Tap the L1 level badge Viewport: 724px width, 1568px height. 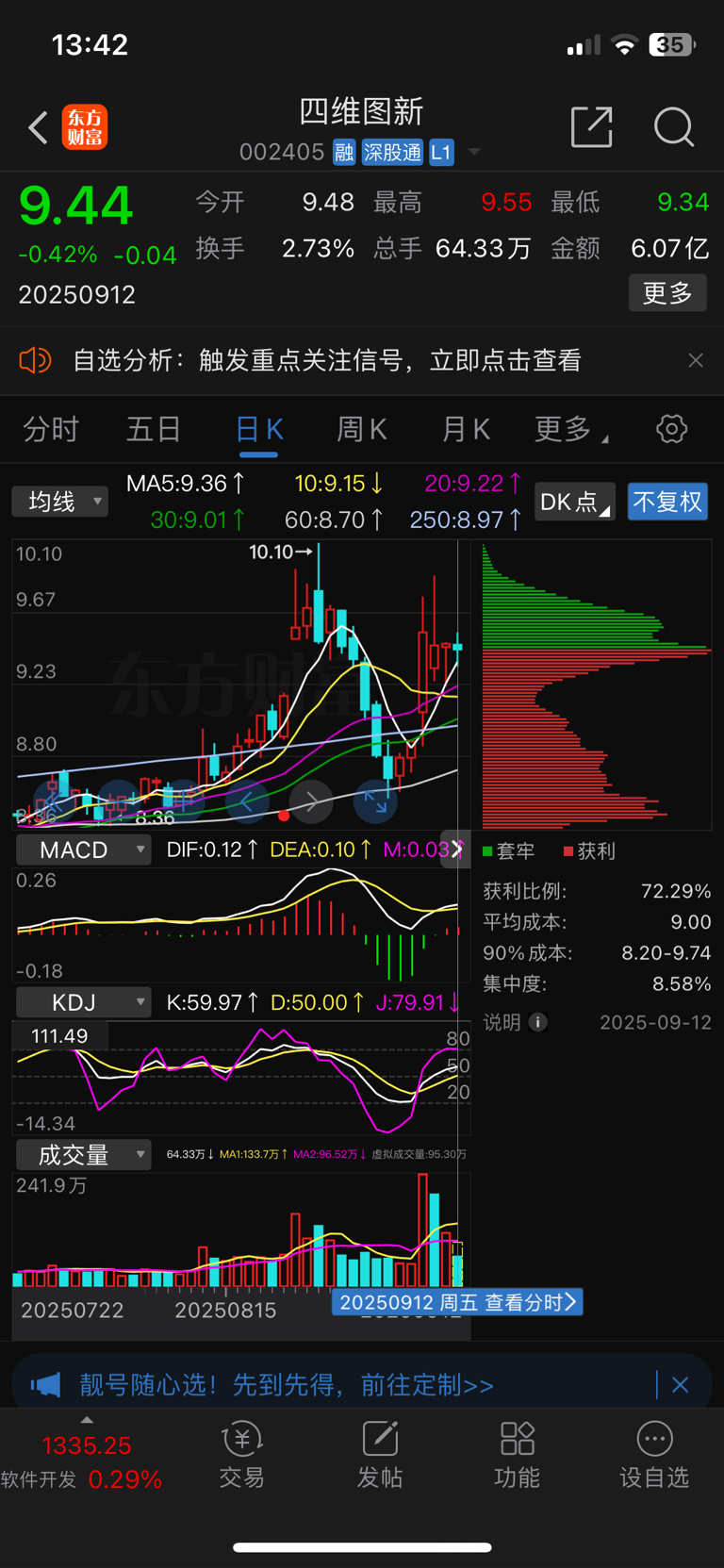point(441,152)
